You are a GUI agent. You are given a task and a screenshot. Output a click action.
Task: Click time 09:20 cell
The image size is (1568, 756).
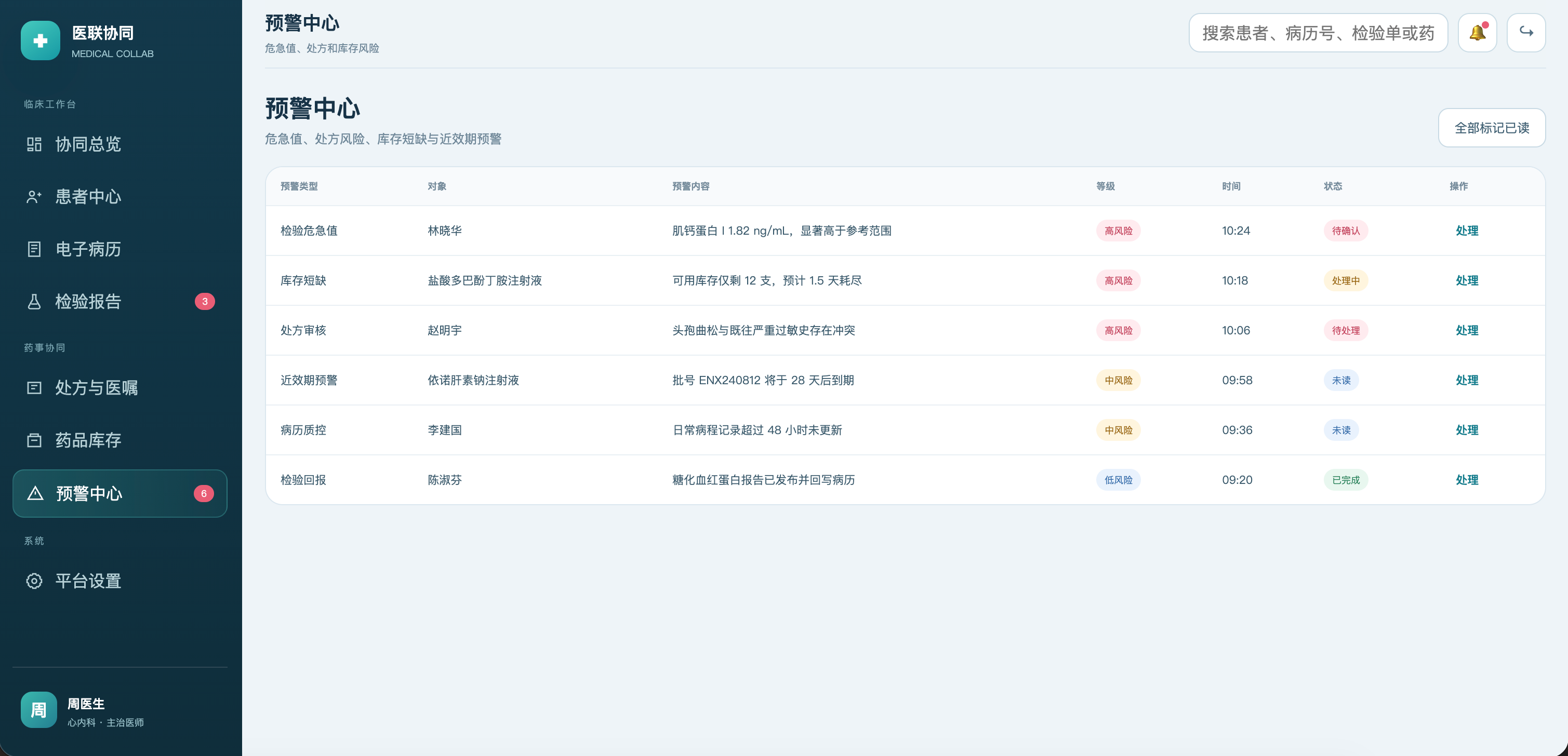coord(1237,480)
